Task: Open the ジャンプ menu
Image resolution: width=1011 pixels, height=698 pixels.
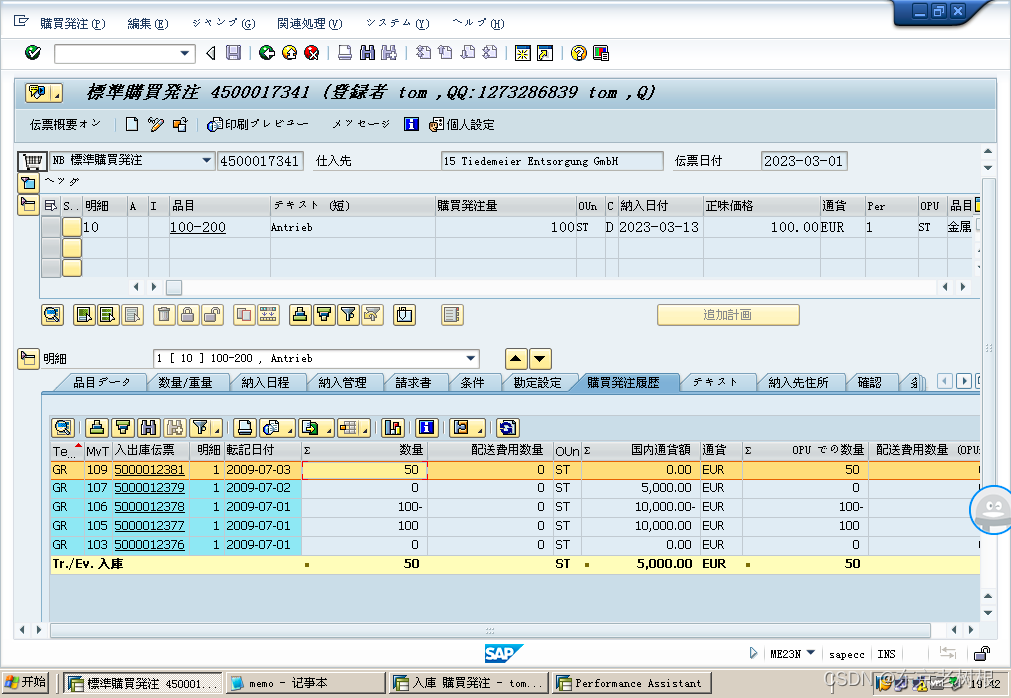Action: click(222, 24)
